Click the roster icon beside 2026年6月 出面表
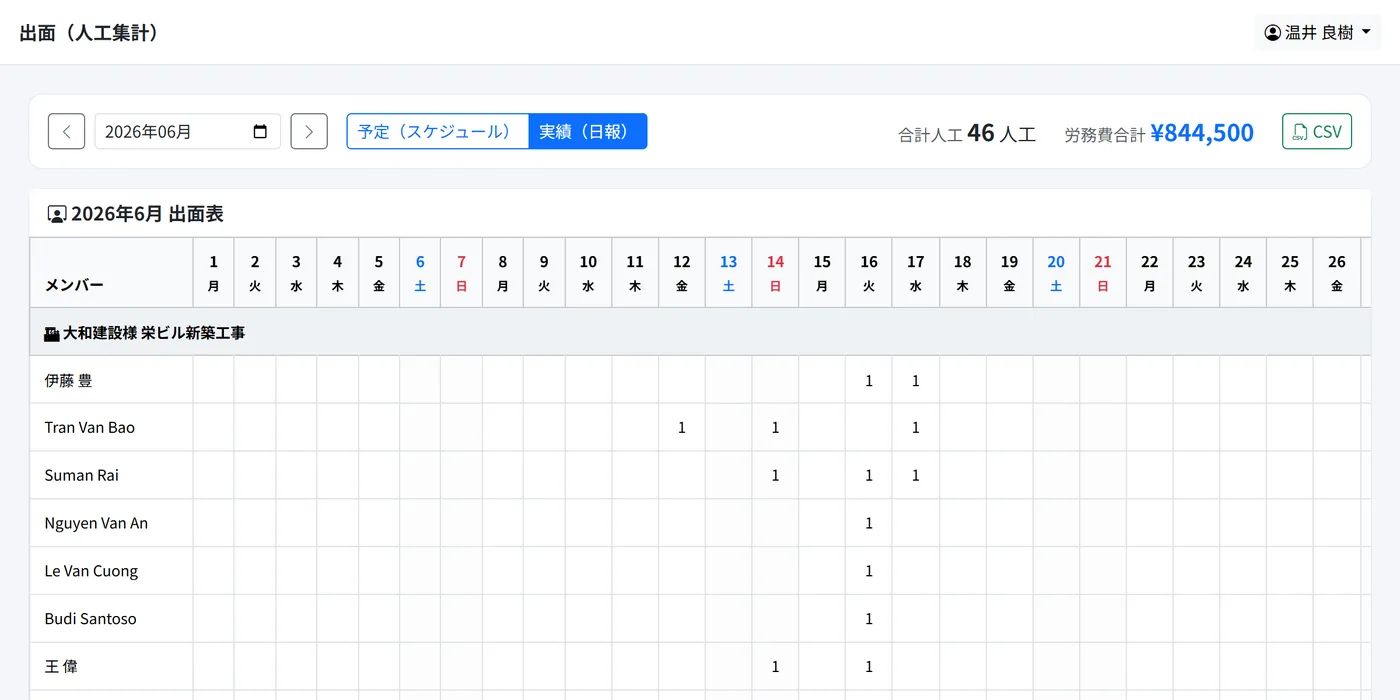 tap(57, 214)
